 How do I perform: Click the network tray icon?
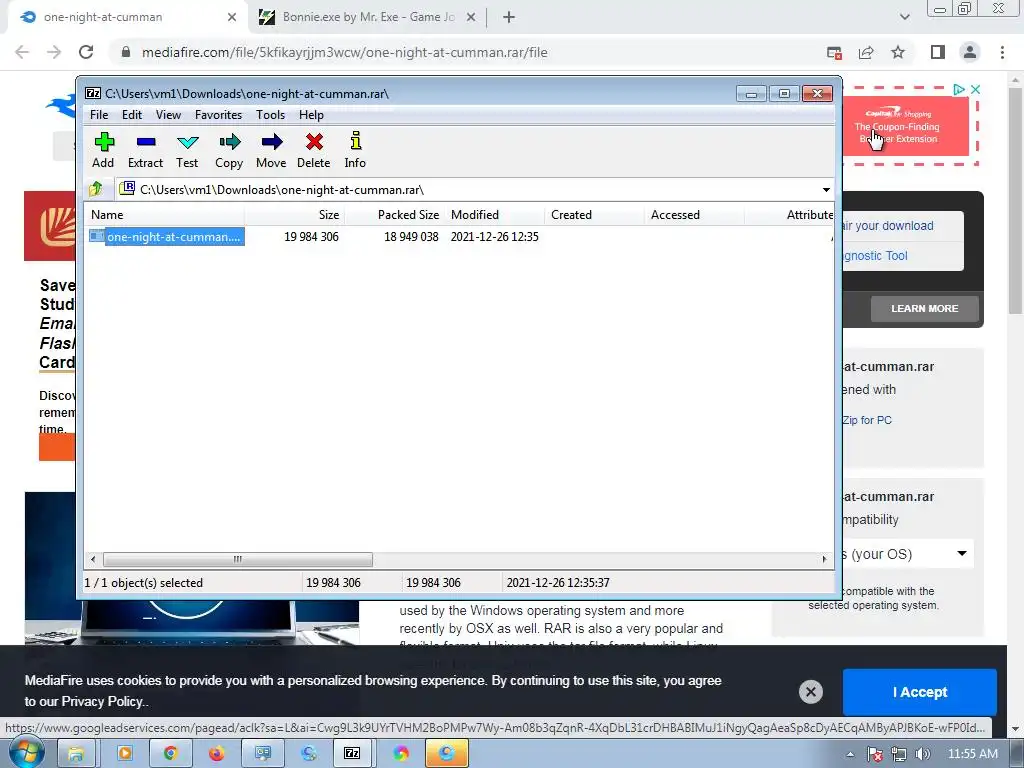click(899, 754)
